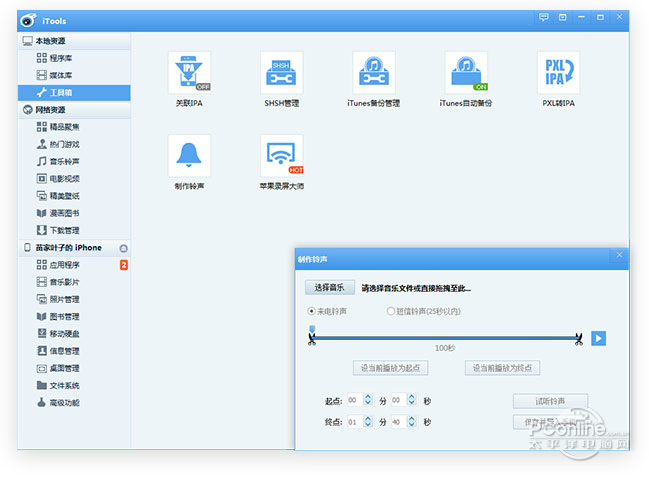
Task: Open the 制作铃声 bell icon
Action: [x=189, y=156]
